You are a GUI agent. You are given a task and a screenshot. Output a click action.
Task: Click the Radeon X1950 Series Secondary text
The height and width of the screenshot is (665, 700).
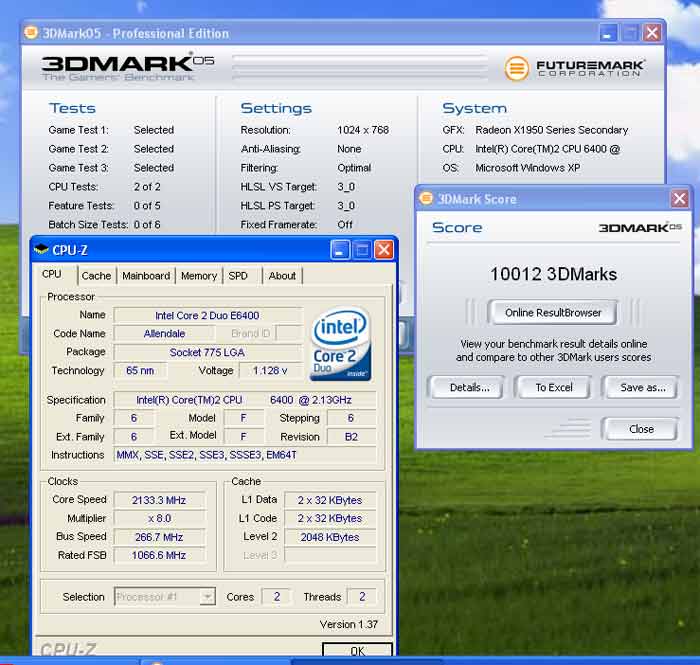point(551,130)
